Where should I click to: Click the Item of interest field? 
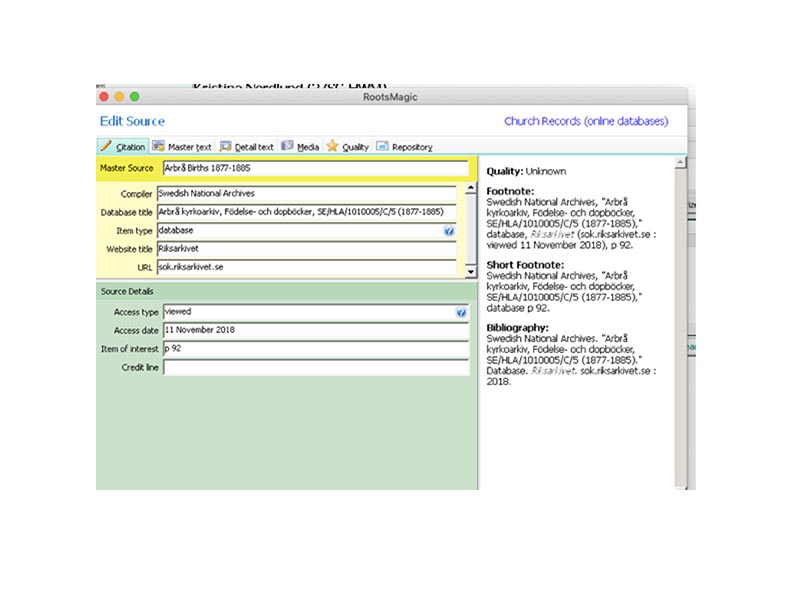point(316,349)
